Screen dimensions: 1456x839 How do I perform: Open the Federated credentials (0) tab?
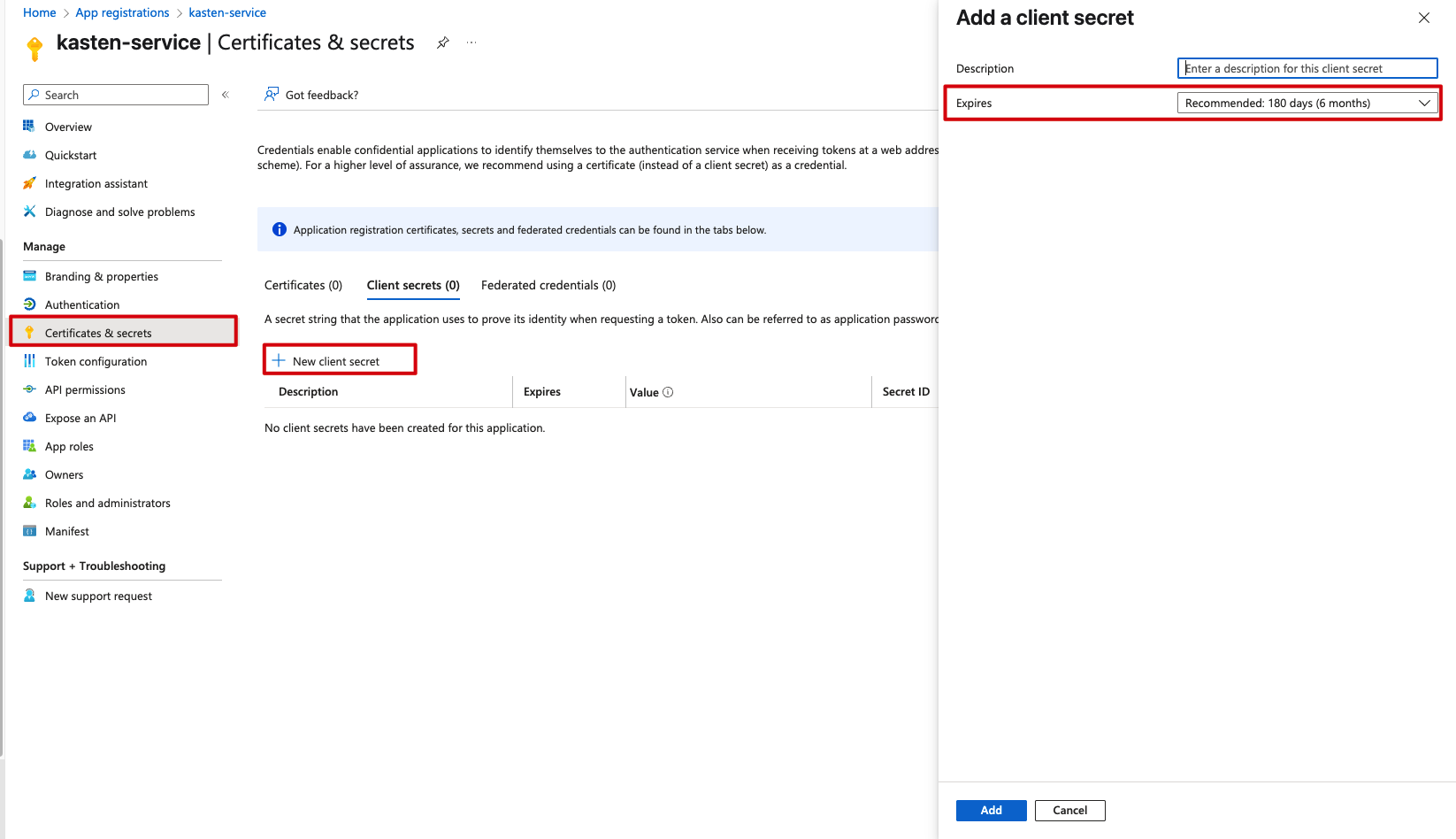point(548,285)
